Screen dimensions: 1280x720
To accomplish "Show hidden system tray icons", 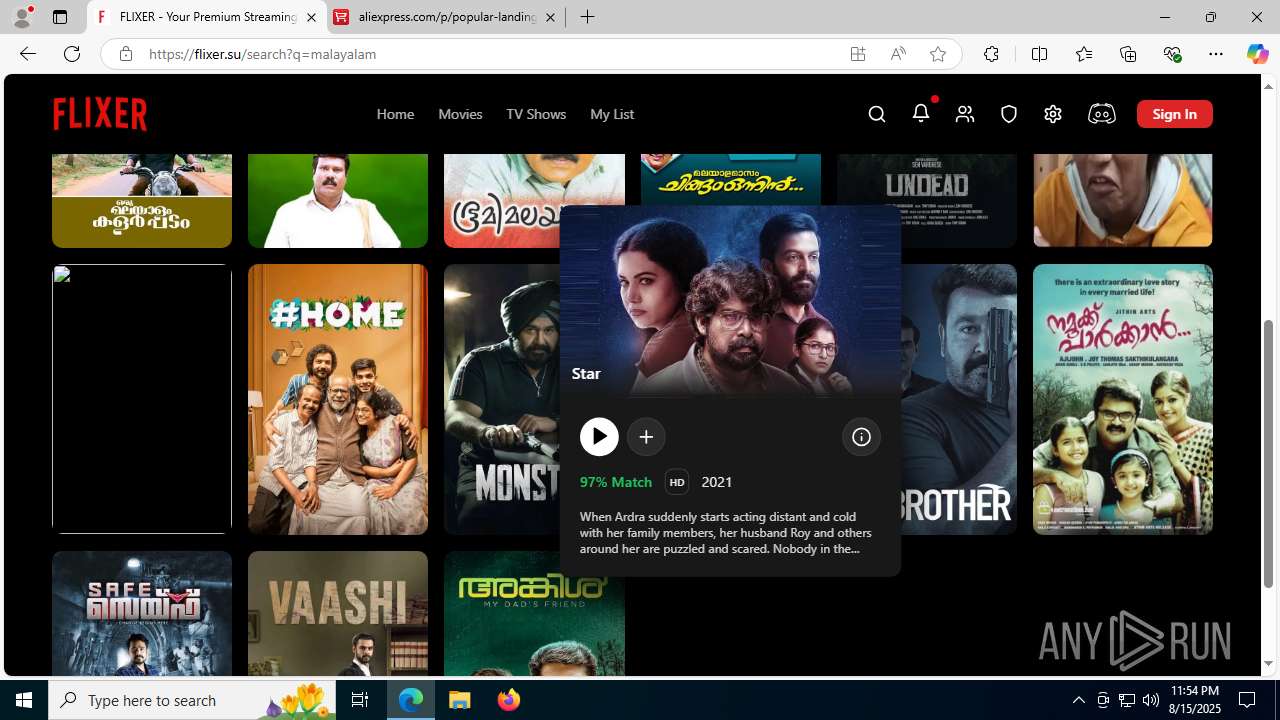I will [1078, 700].
